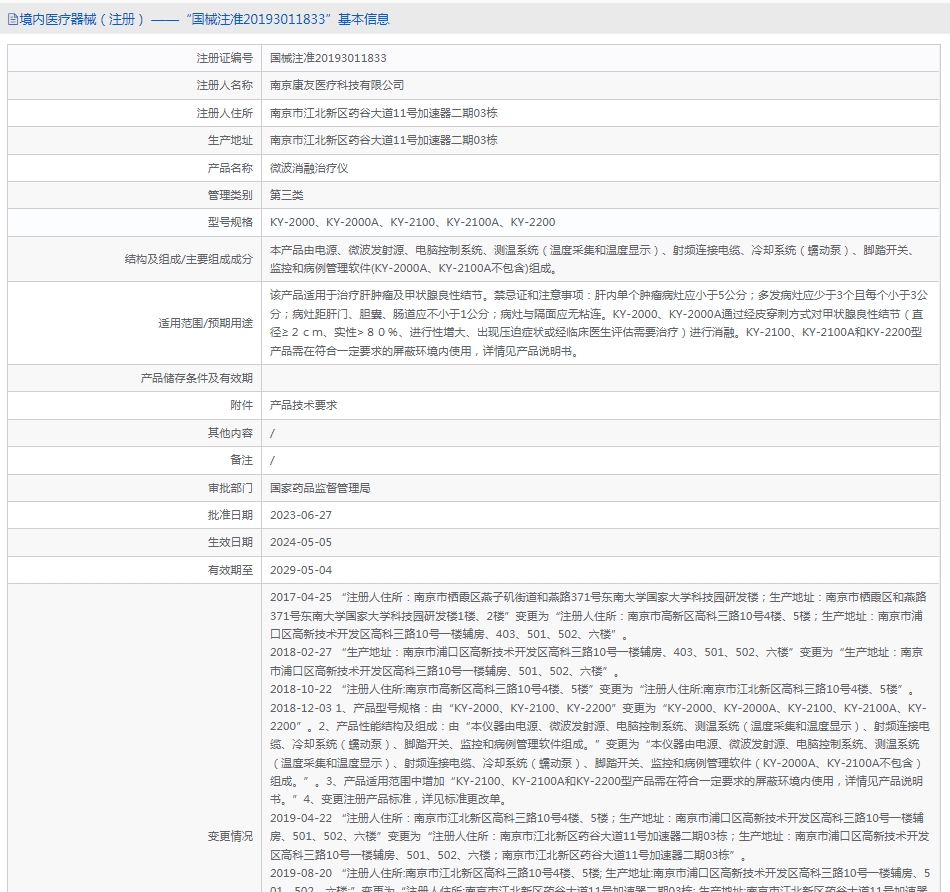Select the 变更情况 label
Image resolution: width=950 pixels, height=892 pixels.
pyautogui.click(x=230, y=836)
